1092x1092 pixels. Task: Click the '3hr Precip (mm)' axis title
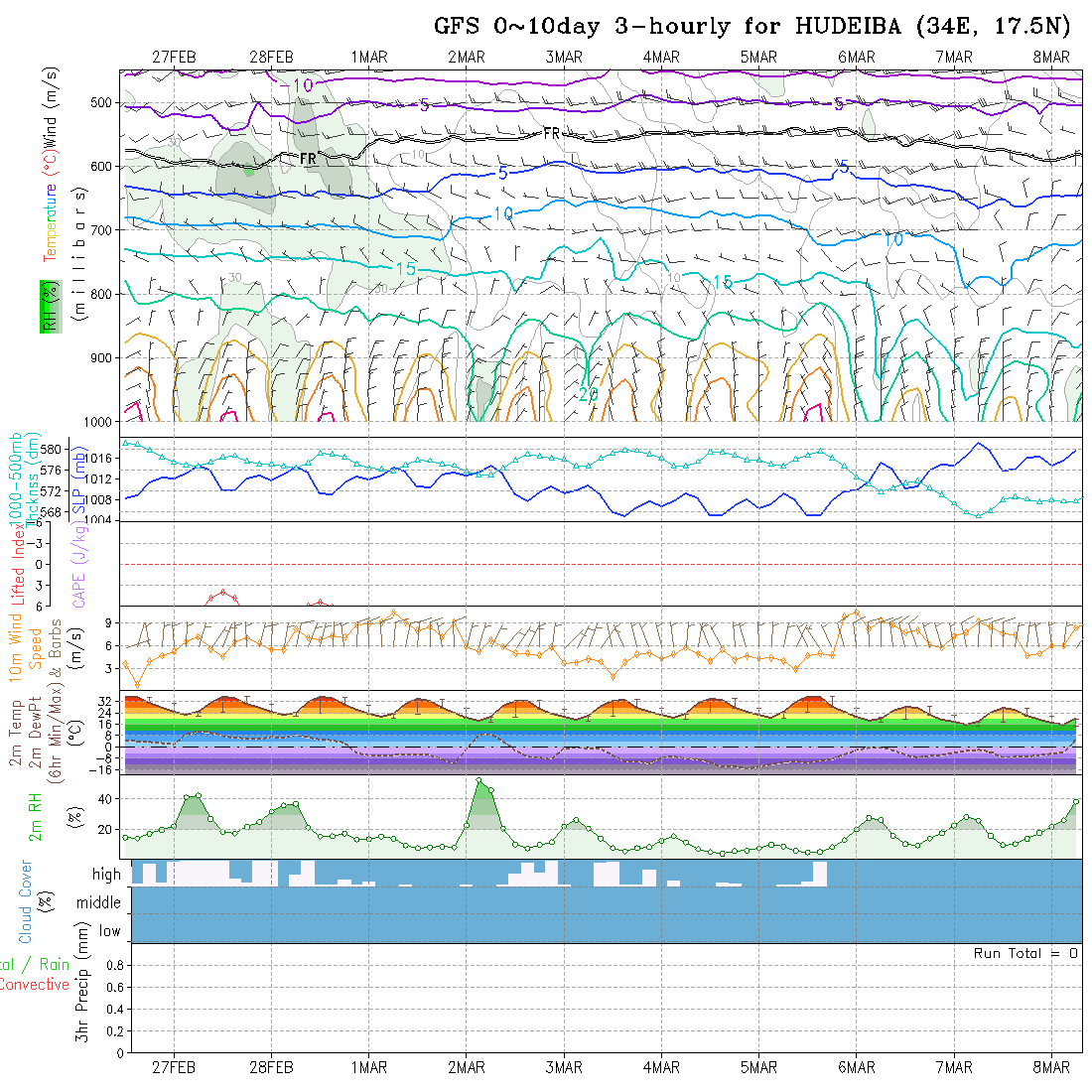82,998
